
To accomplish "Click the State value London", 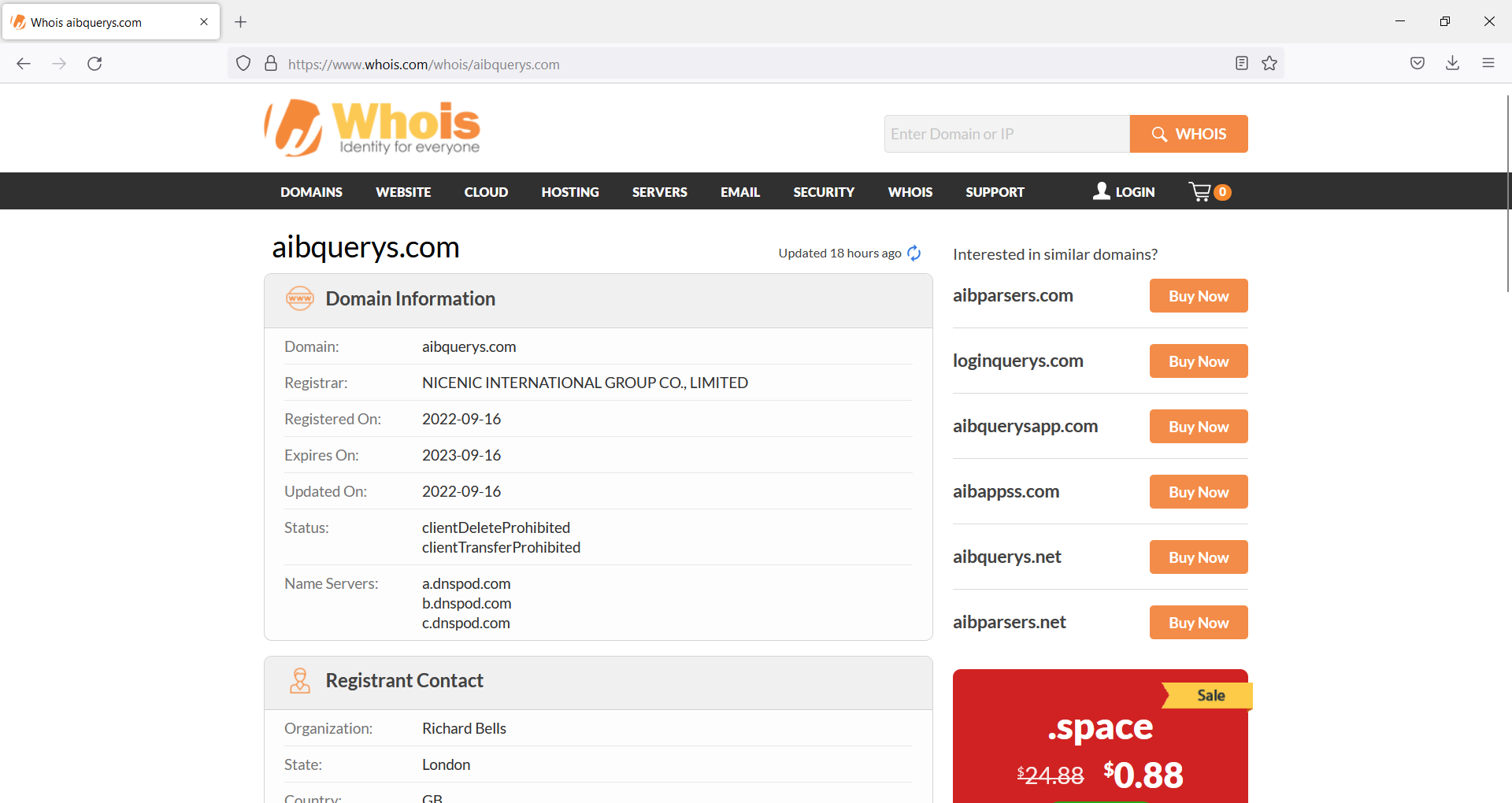I will 446,764.
